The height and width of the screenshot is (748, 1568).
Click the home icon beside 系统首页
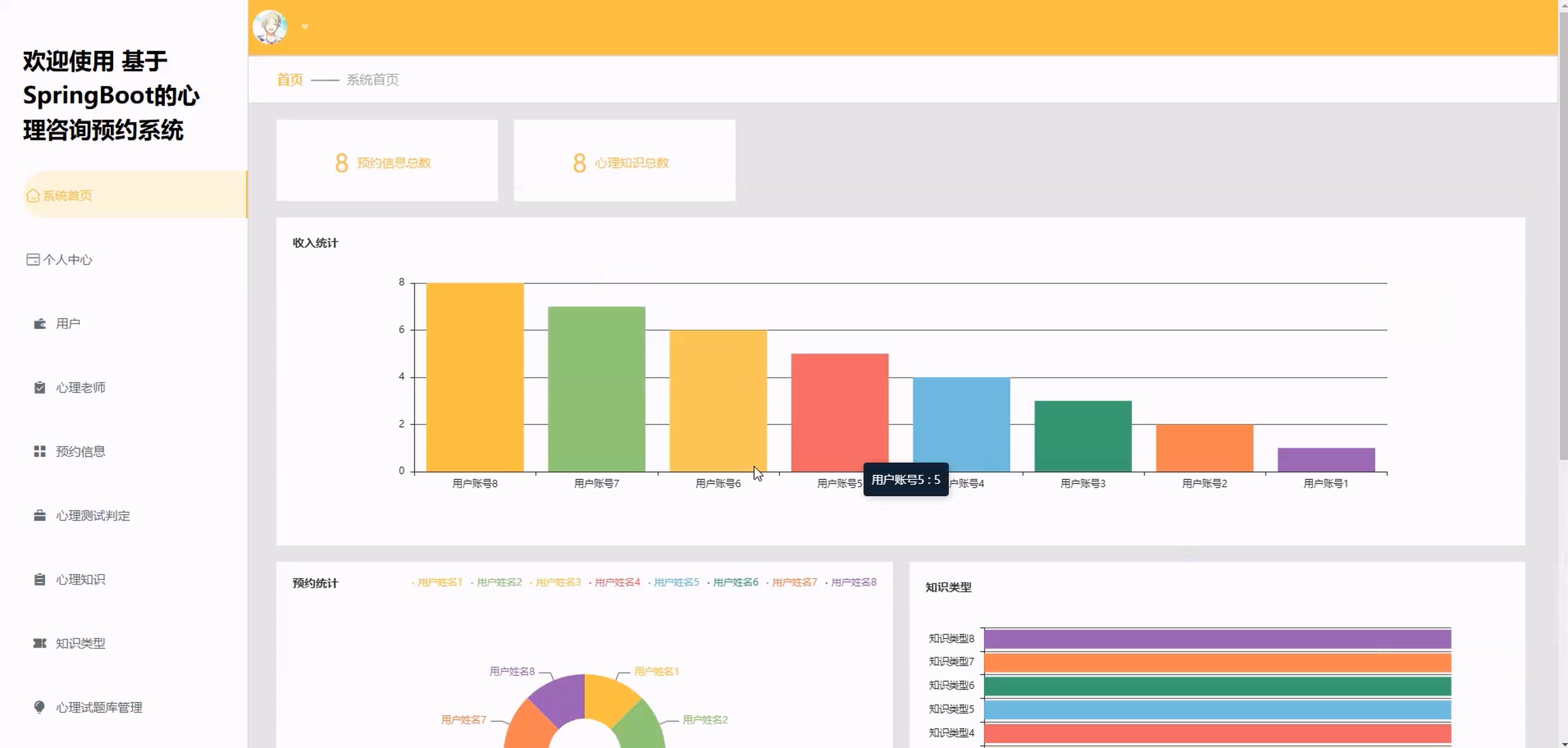tap(33, 195)
